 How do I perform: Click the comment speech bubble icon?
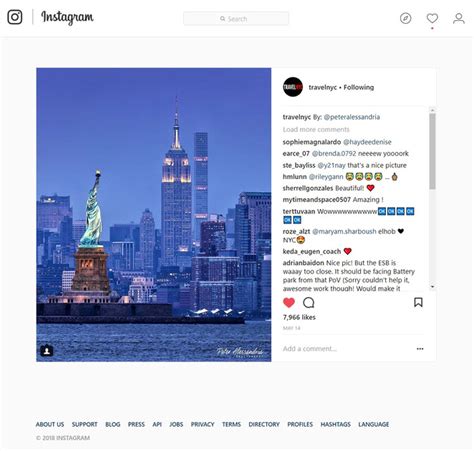(308, 303)
